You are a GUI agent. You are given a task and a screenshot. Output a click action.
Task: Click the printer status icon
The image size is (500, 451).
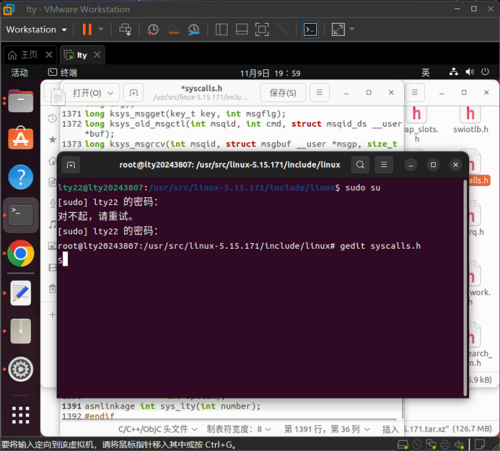click(x=445, y=445)
